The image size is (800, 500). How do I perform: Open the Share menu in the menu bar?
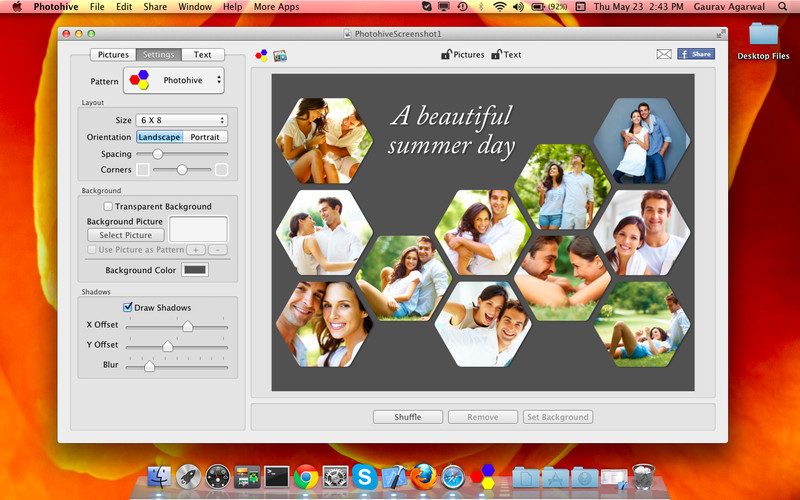tap(155, 7)
